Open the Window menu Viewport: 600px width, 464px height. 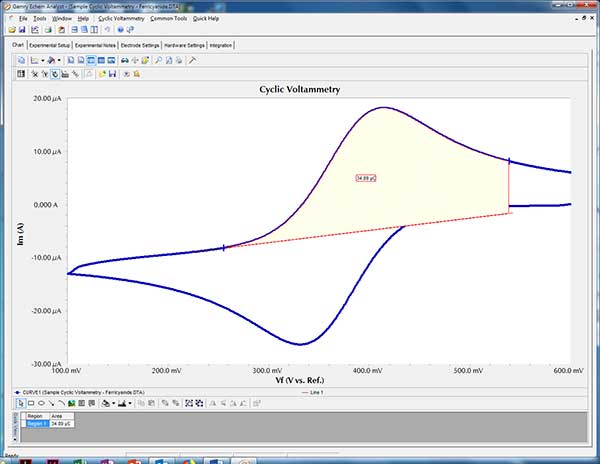[62, 18]
